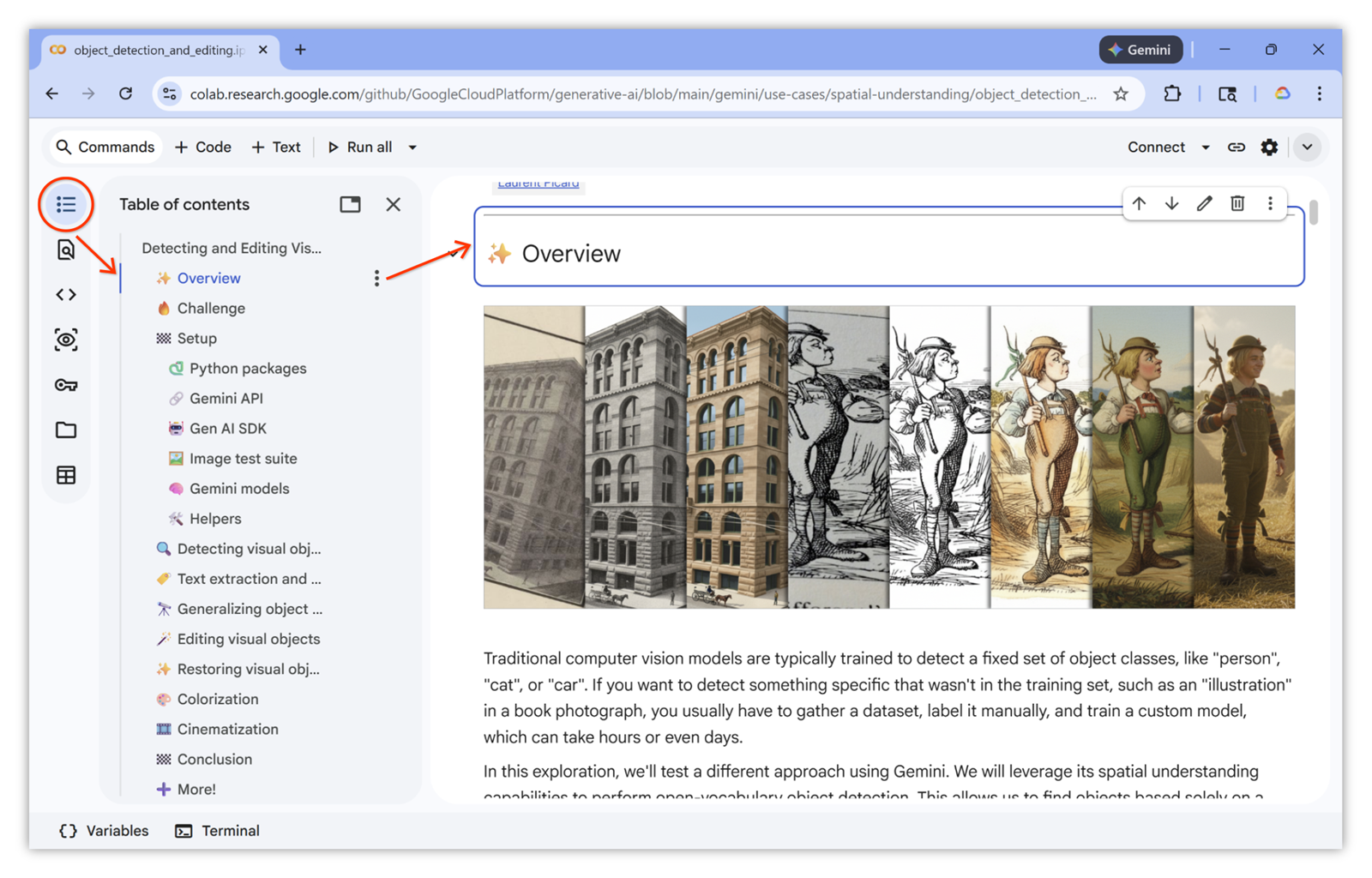
Task: Jump to the Colorization section
Action: tap(217, 699)
